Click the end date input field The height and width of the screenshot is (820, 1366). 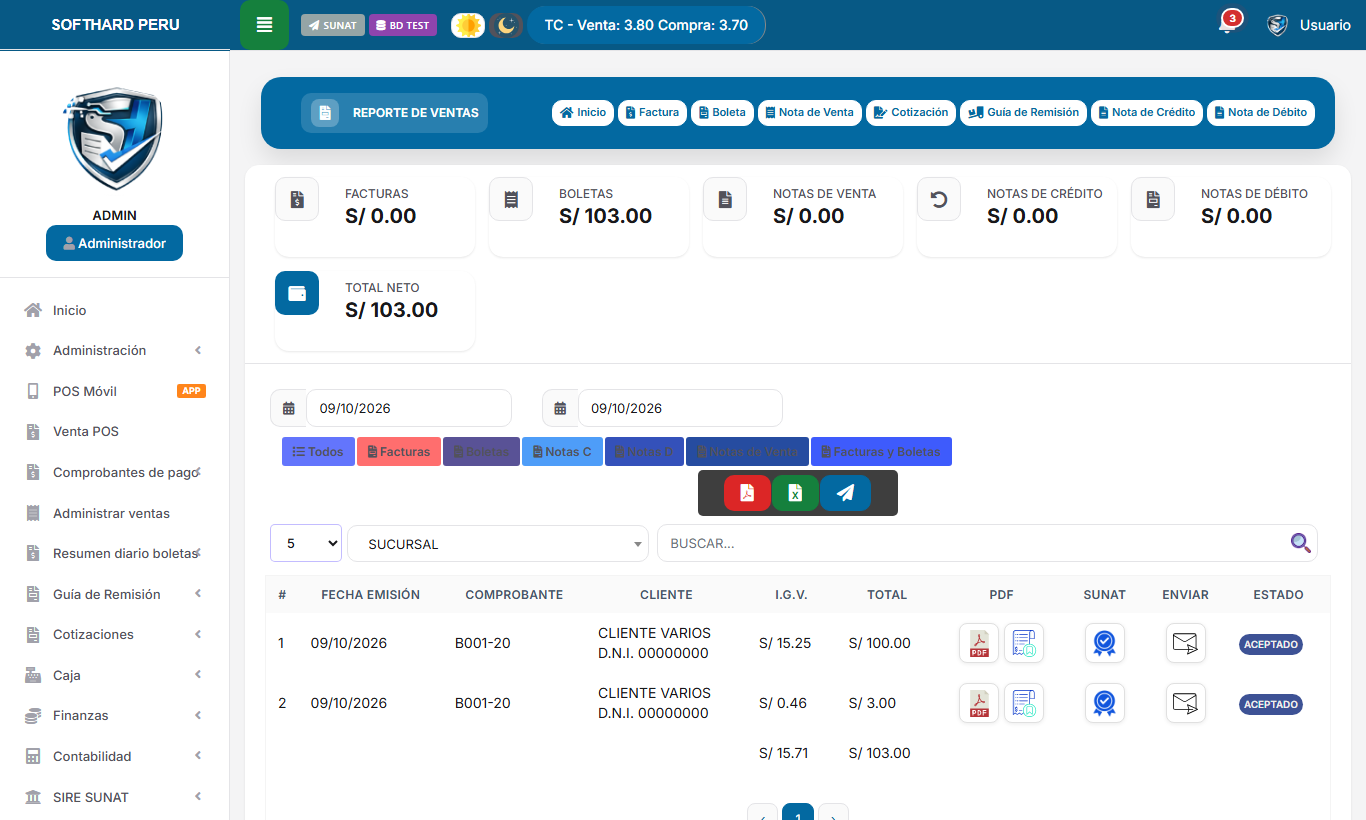click(680, 408)
